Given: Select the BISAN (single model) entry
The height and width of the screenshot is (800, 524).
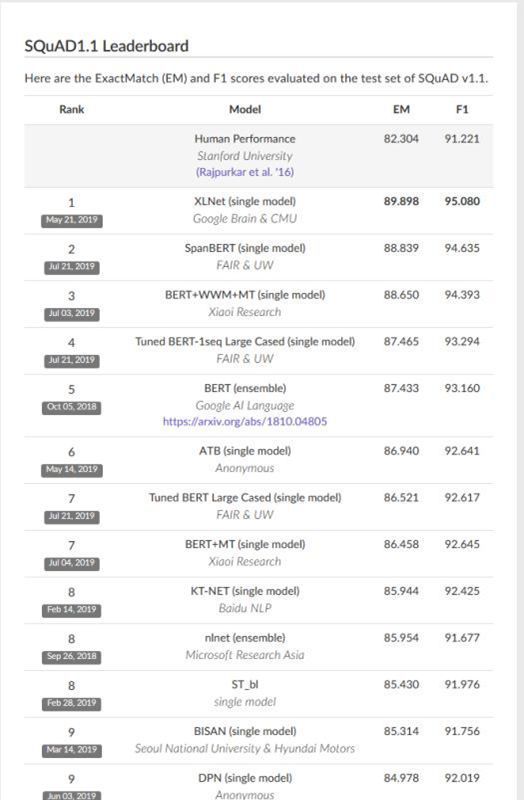Looking at the screenshot, I should (245, 731).
